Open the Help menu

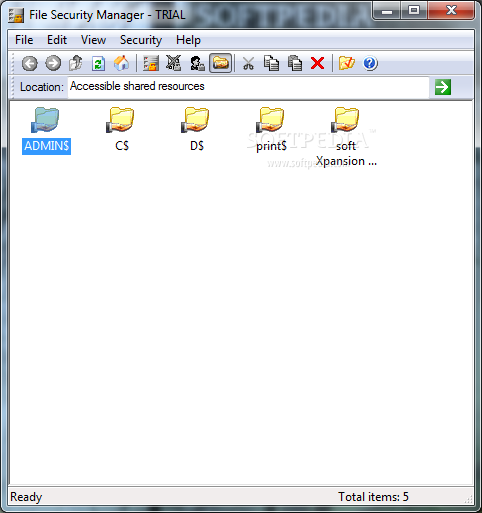[188, 40]
